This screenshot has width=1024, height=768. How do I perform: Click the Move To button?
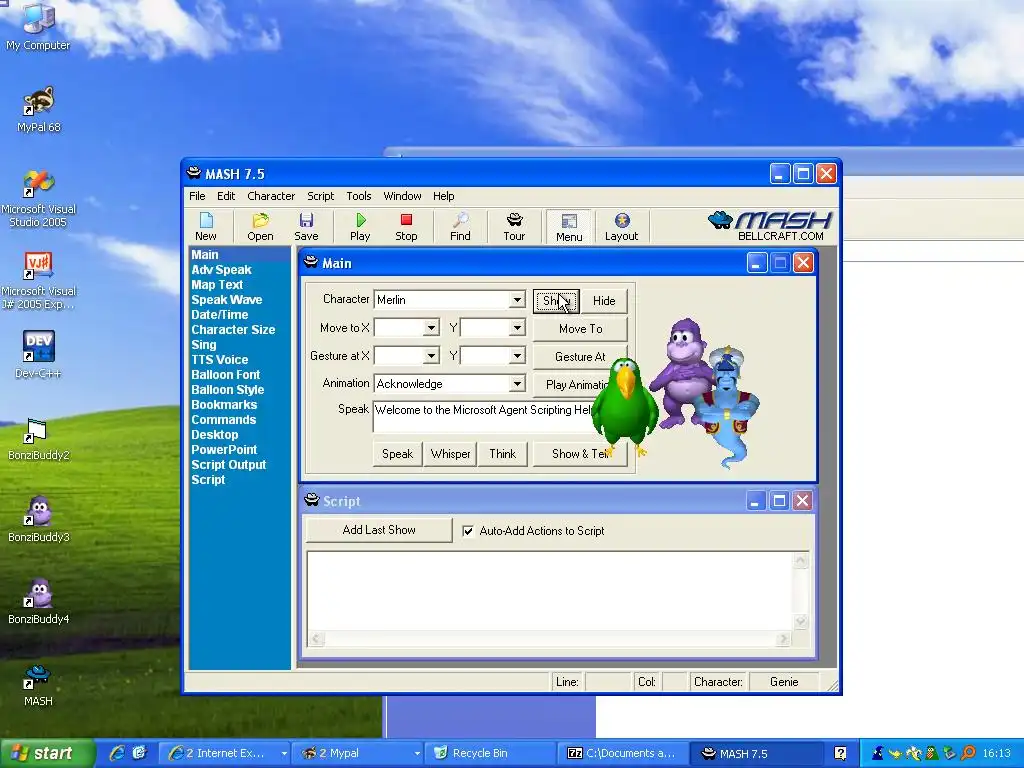click(581, 329)
